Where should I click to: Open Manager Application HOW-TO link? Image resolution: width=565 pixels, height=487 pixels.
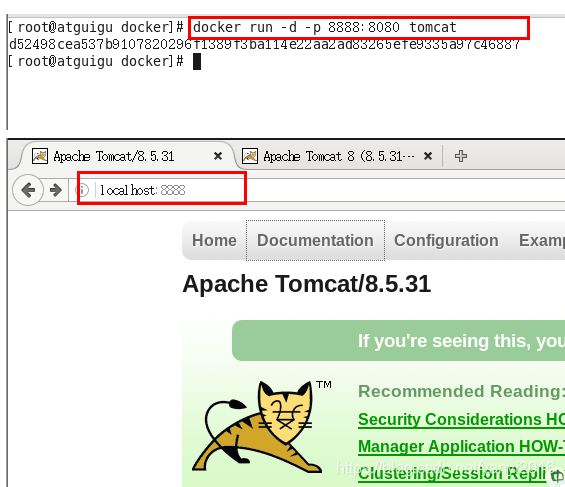(x=461, y=446)
